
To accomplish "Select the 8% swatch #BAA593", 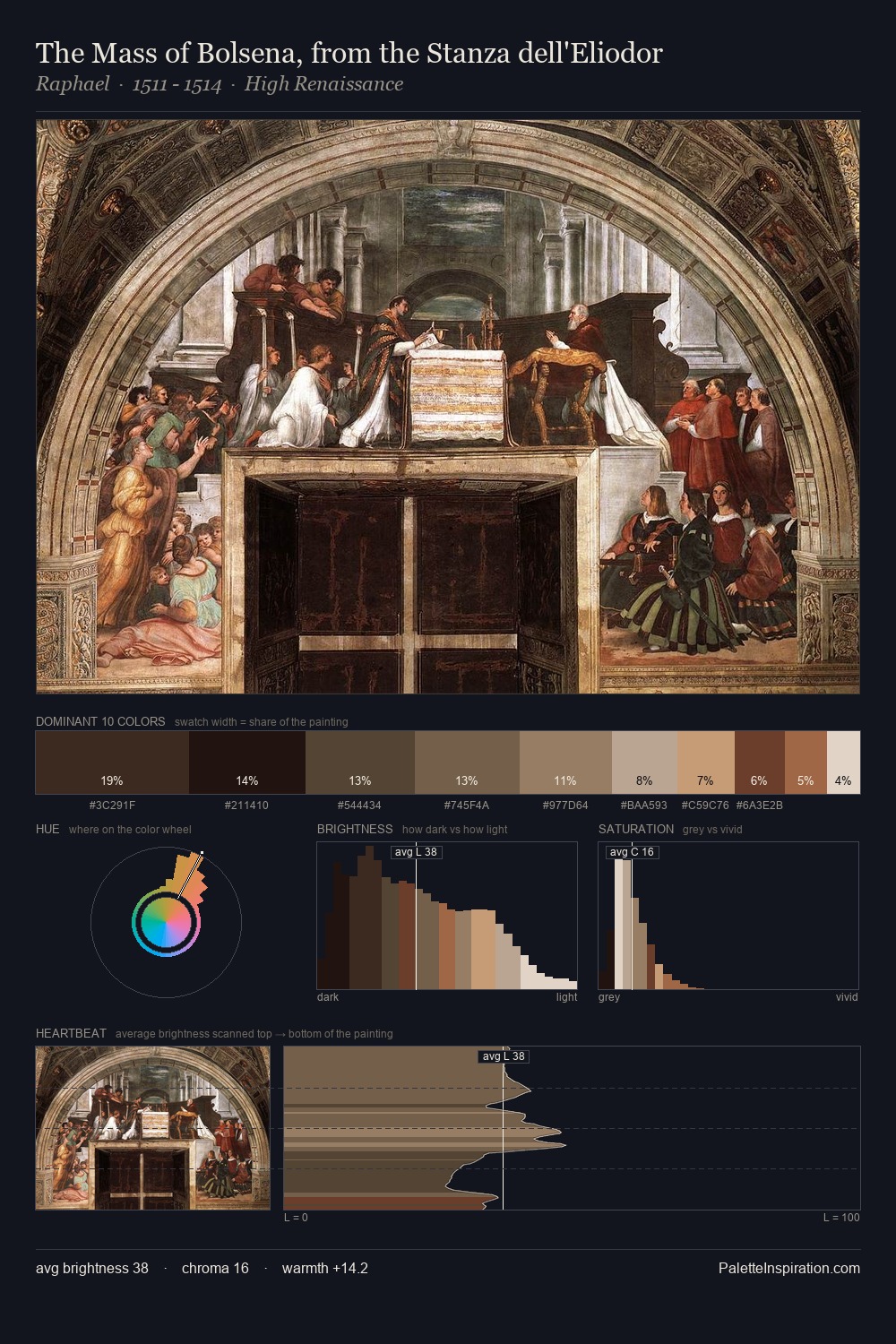I will pyautogui.click(x=644, y=762).
